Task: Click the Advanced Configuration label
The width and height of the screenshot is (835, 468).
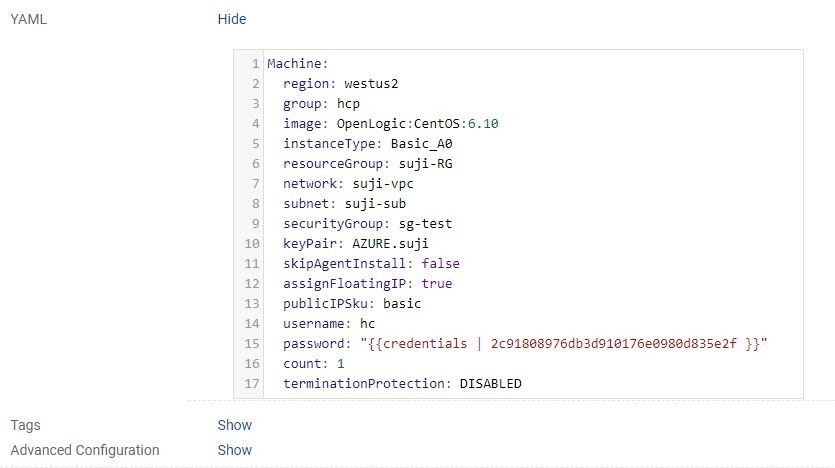Action: 84,450
